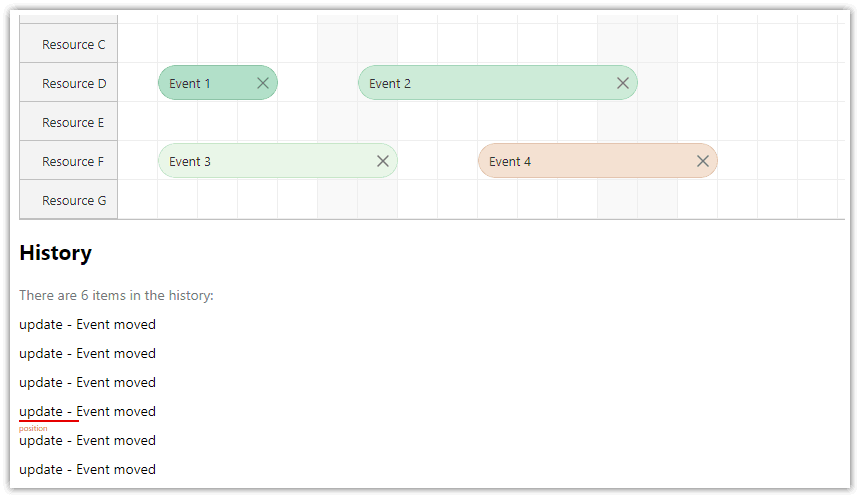Screen dimensions: 860x498
Task: Select the Event 2 bar
Action: pyautogui.click(x=497, y=83)
